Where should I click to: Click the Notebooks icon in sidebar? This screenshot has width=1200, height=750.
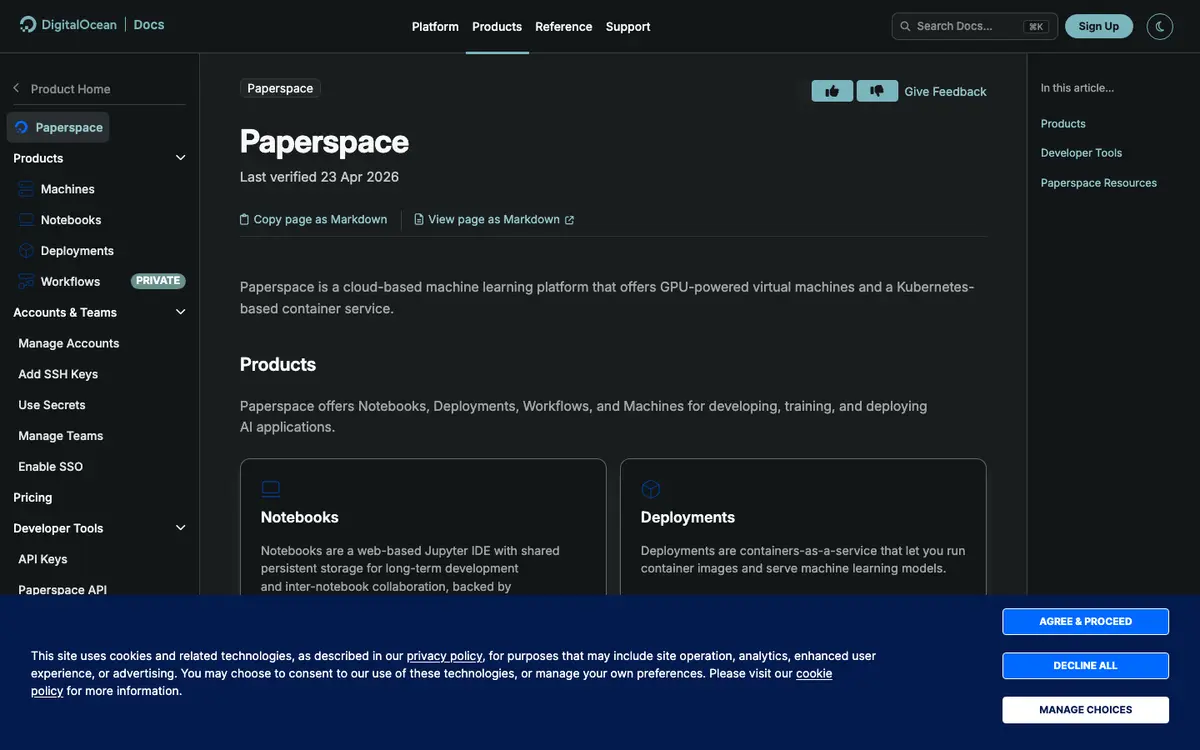[x=26, y=220]
